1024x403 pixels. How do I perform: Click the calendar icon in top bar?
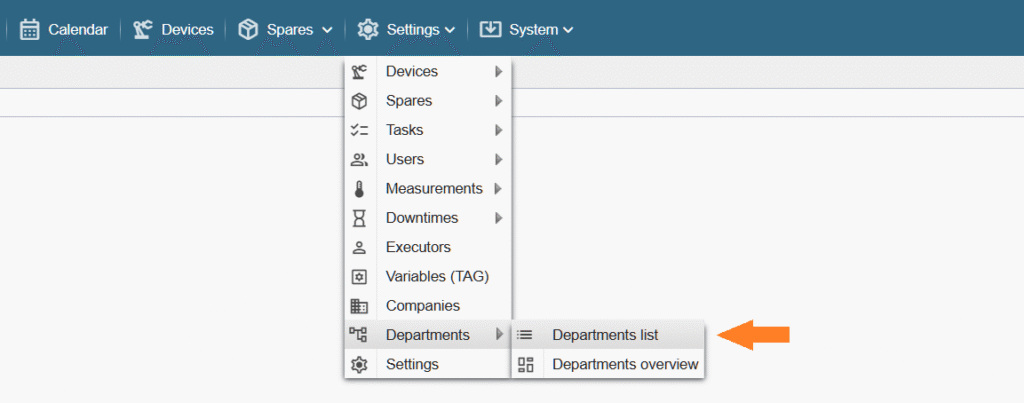(x=29, y=29)
